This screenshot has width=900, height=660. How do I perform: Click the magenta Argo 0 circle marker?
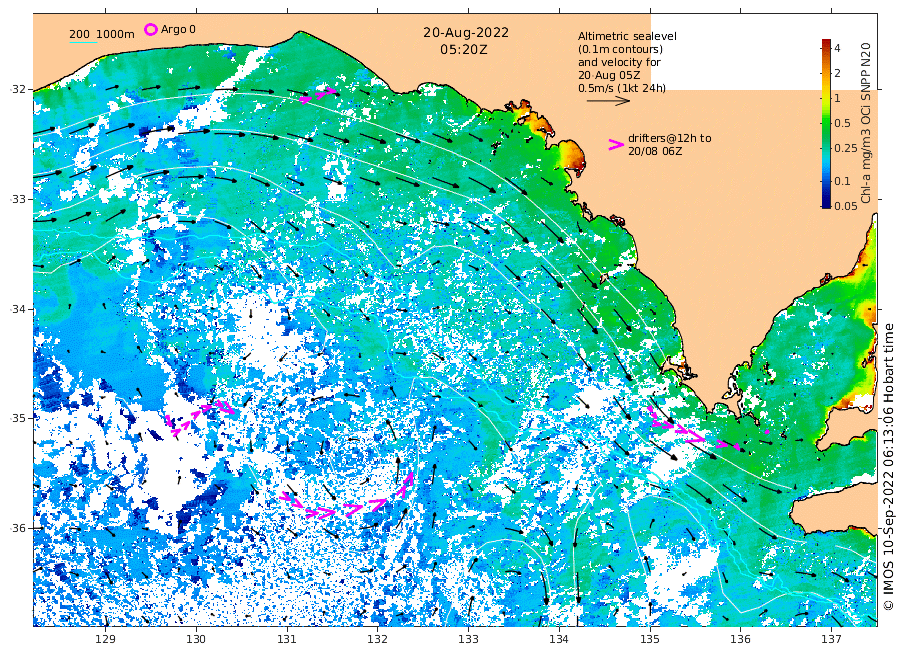[150, 30]
